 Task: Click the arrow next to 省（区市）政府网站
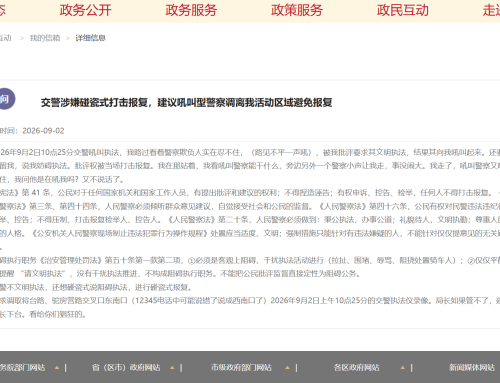click(x=172, y=368)
